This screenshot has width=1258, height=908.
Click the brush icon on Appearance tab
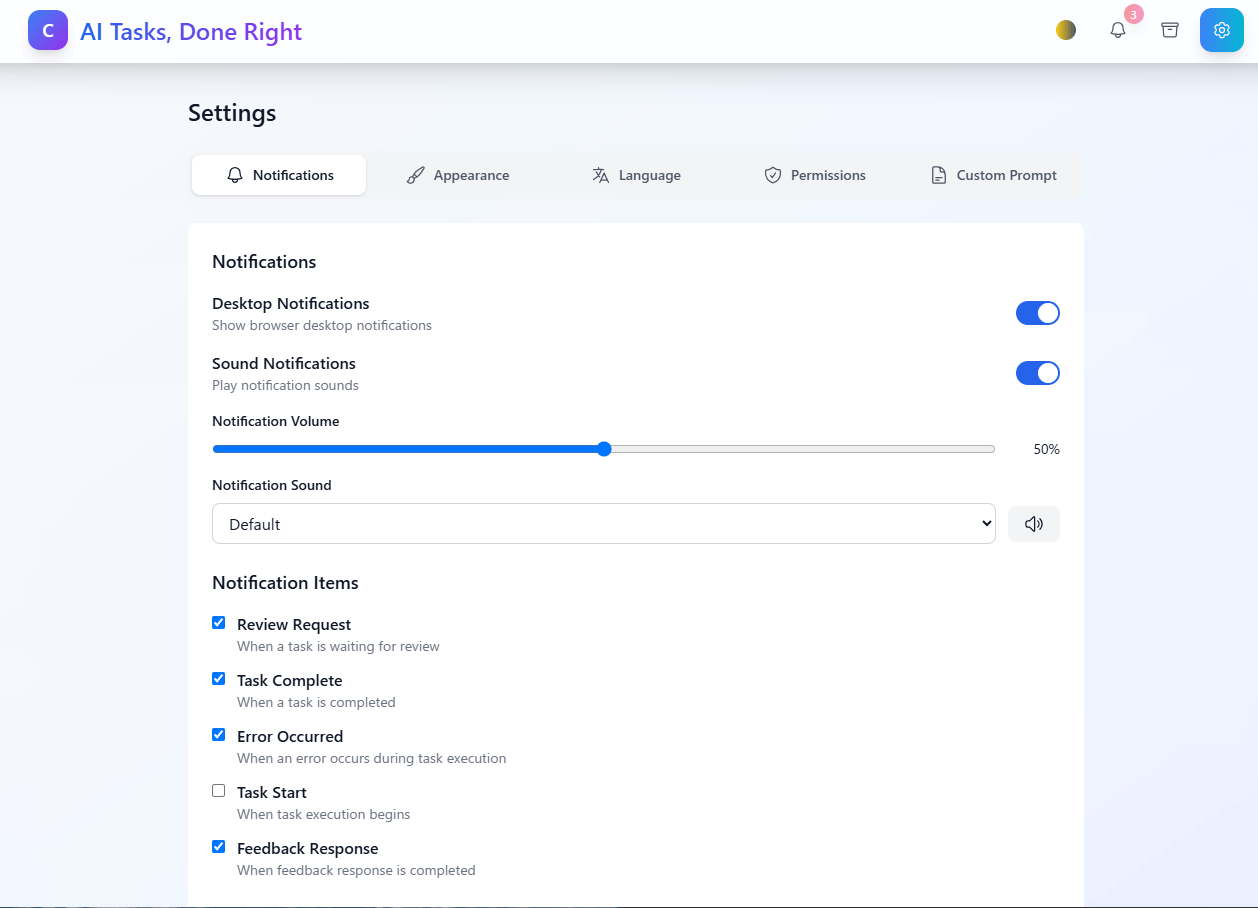tap(416, 175)
